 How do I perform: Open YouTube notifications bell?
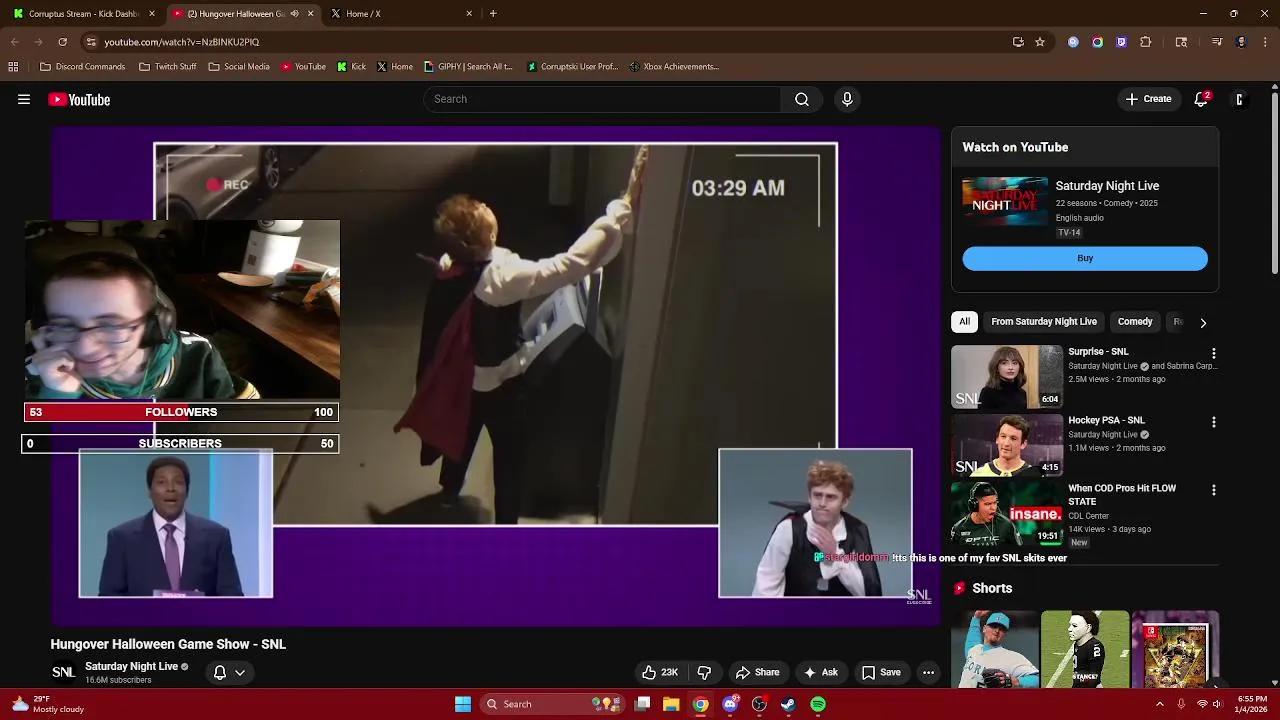pyautogui.click(x=1201, y=99)
